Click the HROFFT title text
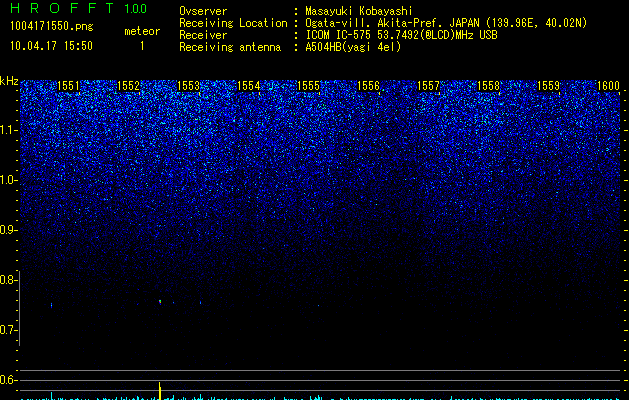Viewport: 629px width, 400px height. tap(62, 8)
